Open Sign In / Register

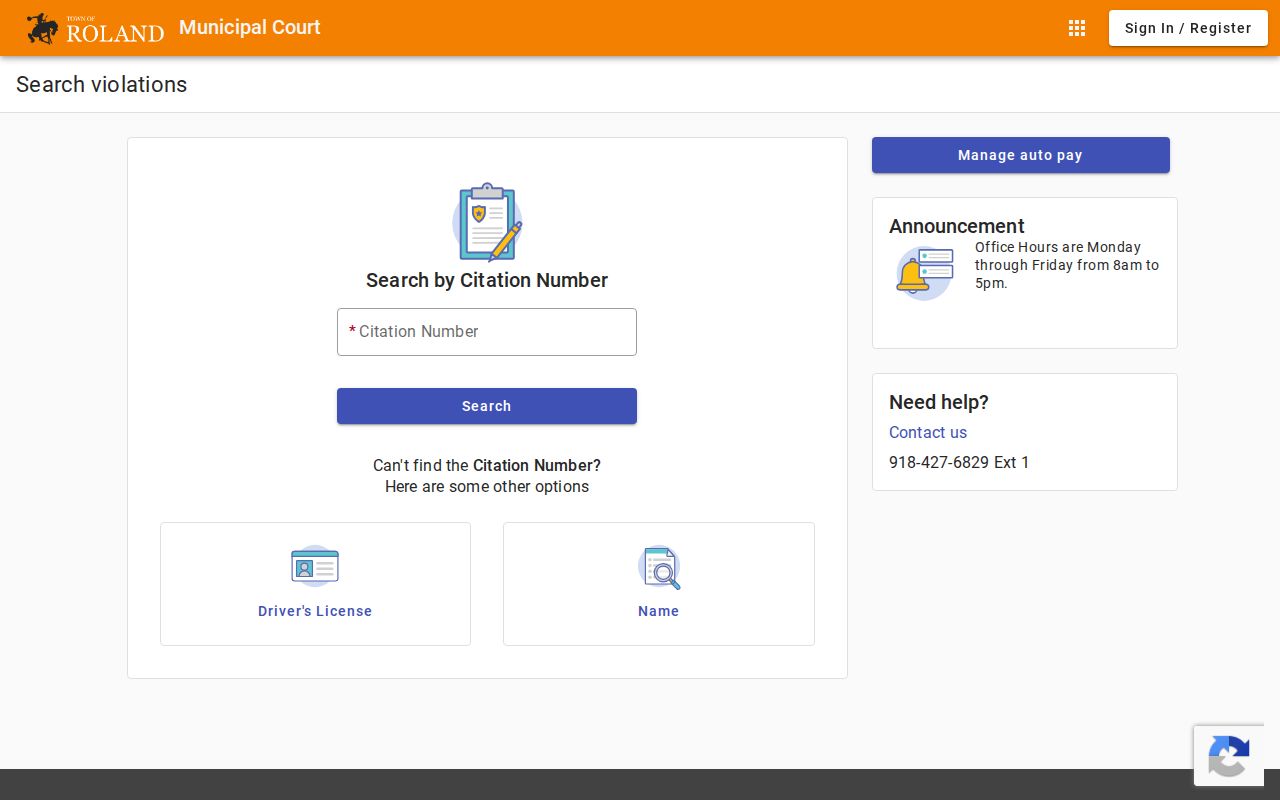pos(1188,28)
